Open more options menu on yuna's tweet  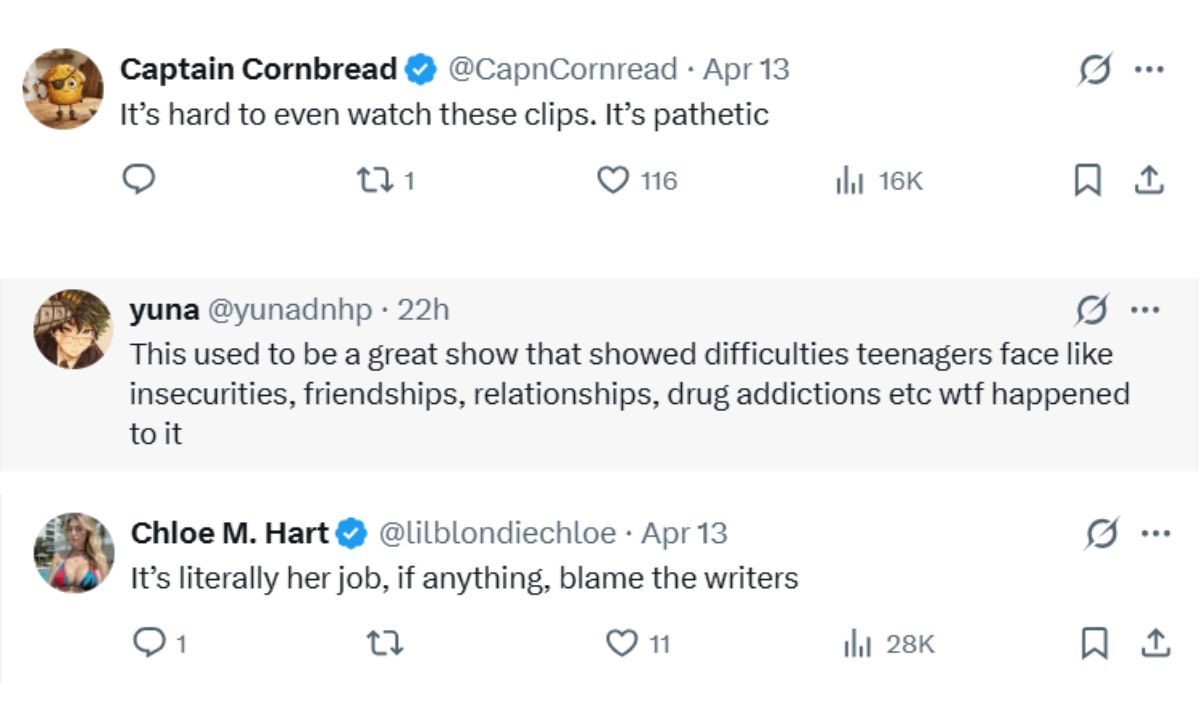(x=1144, y=310)
